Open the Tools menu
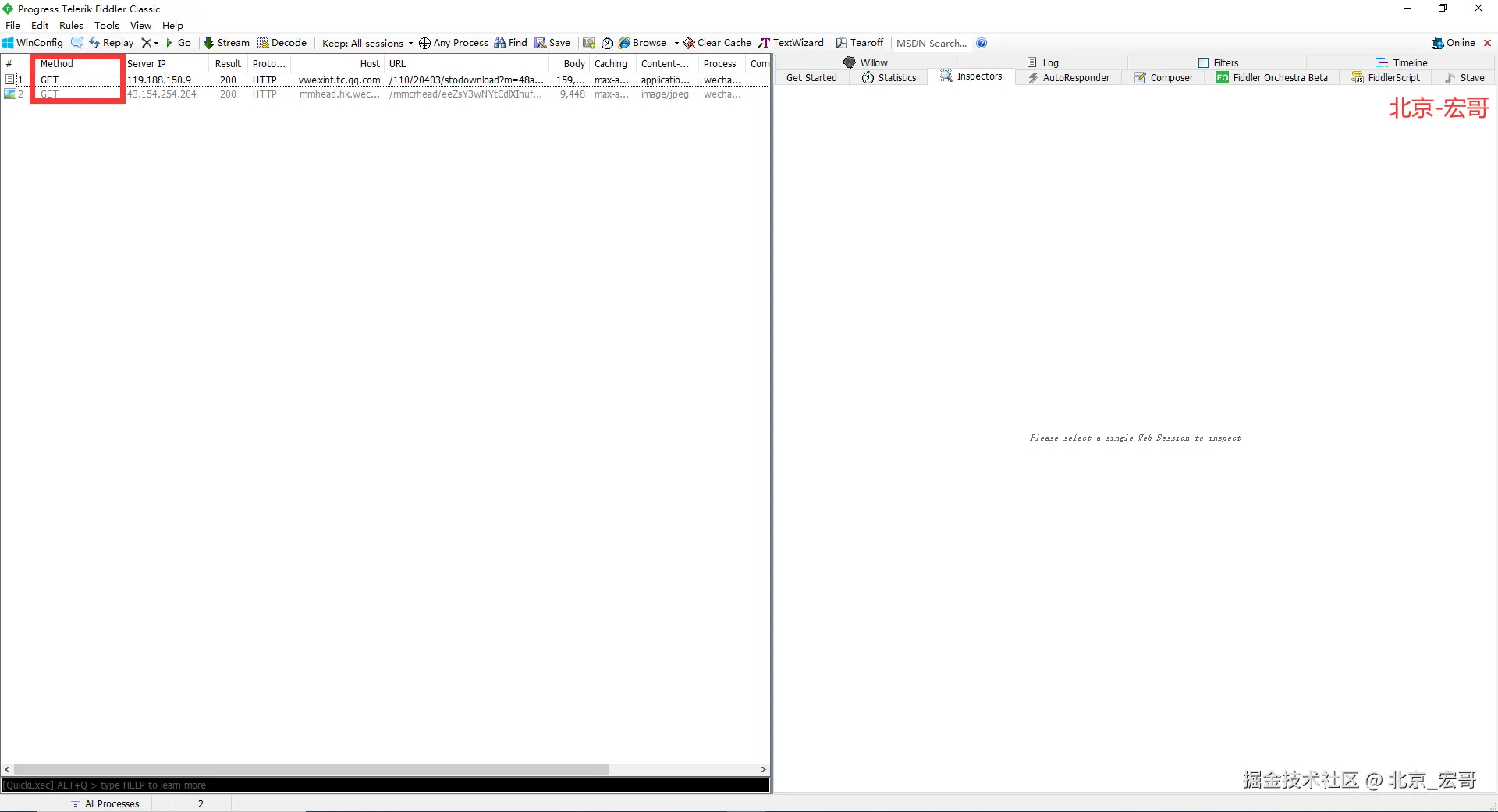The height and width of the screenshot is (812, 1498). (107, 25)
